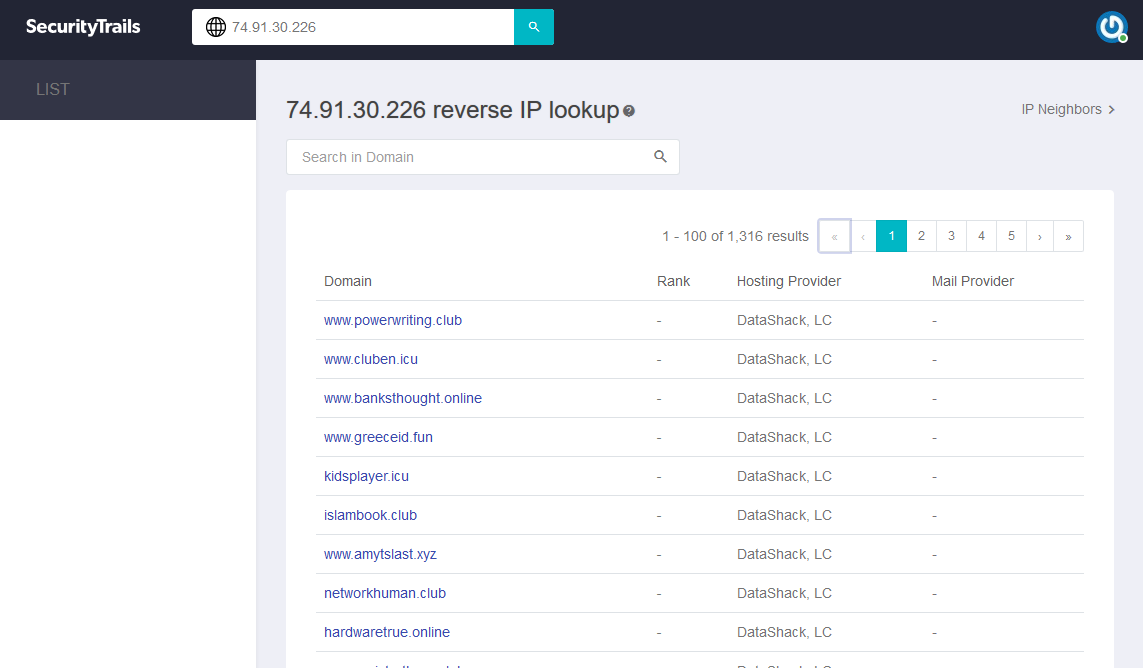
Task: Click the Hosting Provider column header
Action: pyautogui.click(x=789, y=281)
